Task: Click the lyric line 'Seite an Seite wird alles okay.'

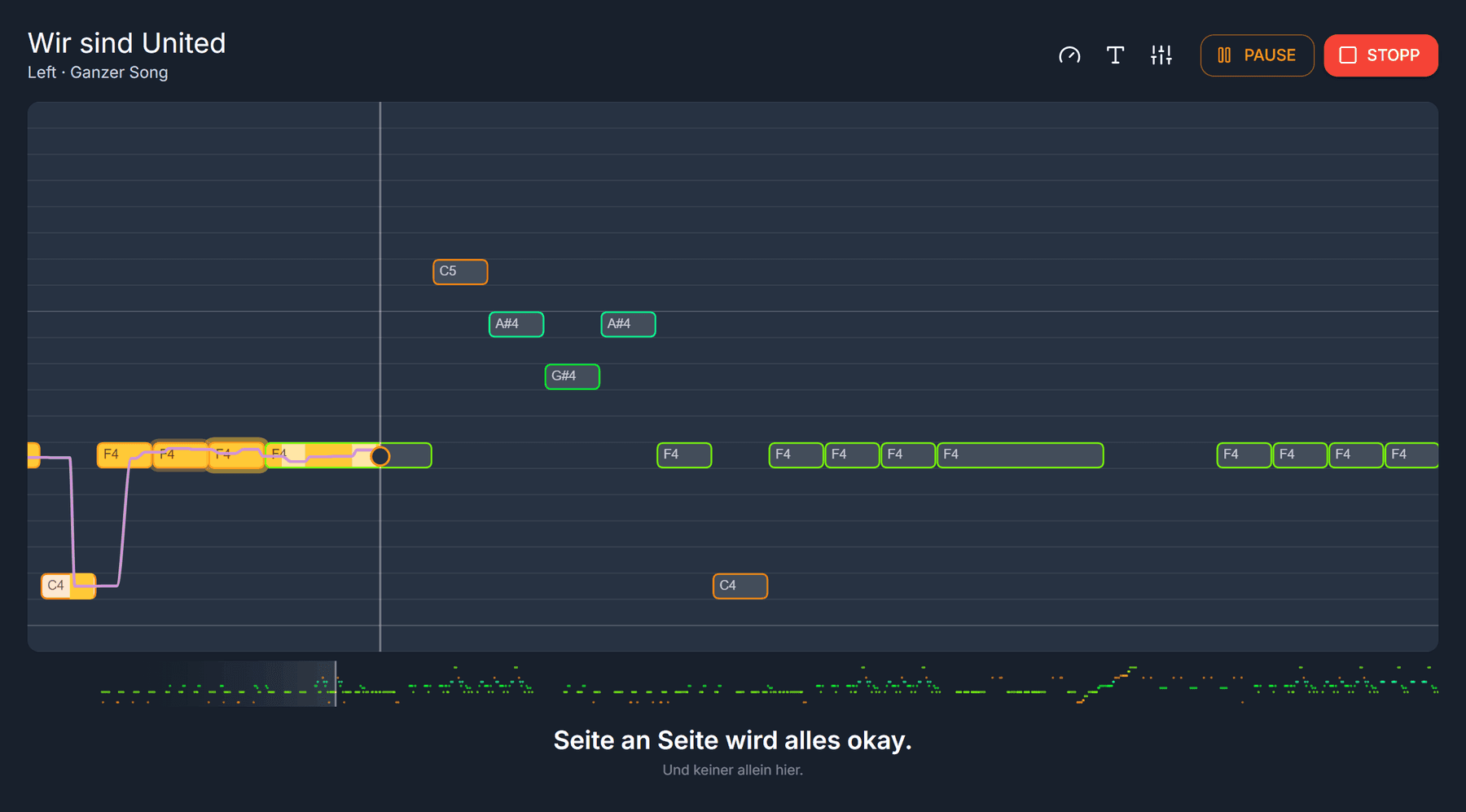Action: coord(732,740)
